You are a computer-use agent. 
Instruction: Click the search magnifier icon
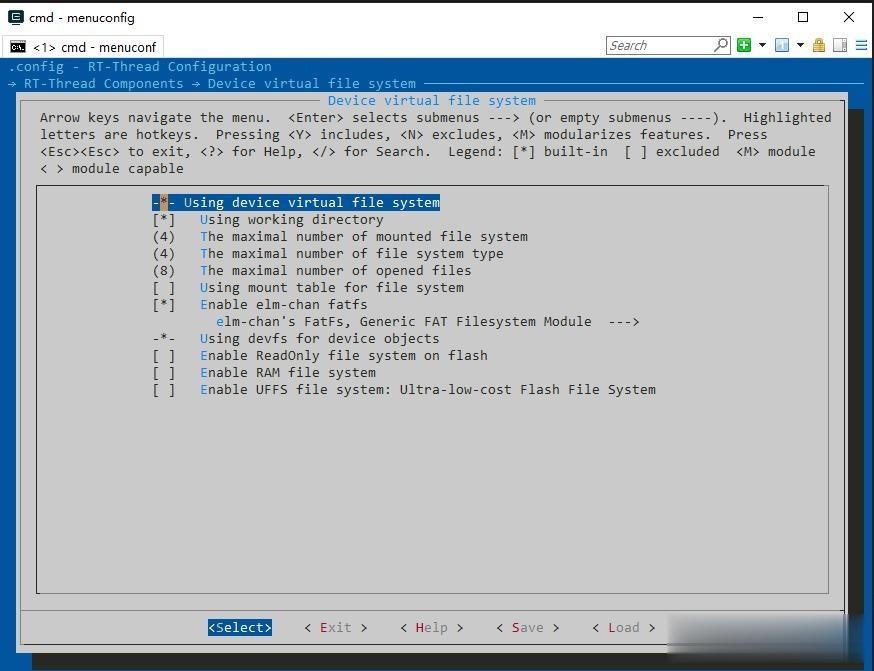coord(721,45)
